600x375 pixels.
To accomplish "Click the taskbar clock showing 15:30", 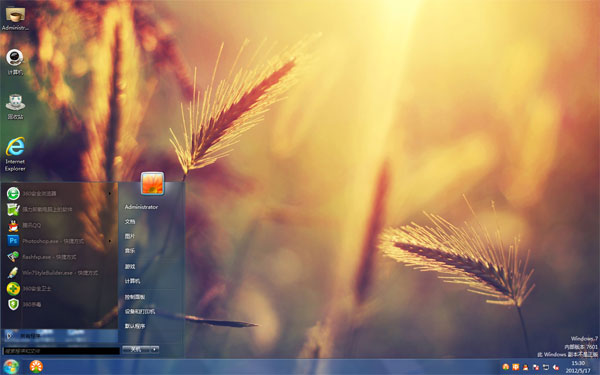I will pos(578,367).
